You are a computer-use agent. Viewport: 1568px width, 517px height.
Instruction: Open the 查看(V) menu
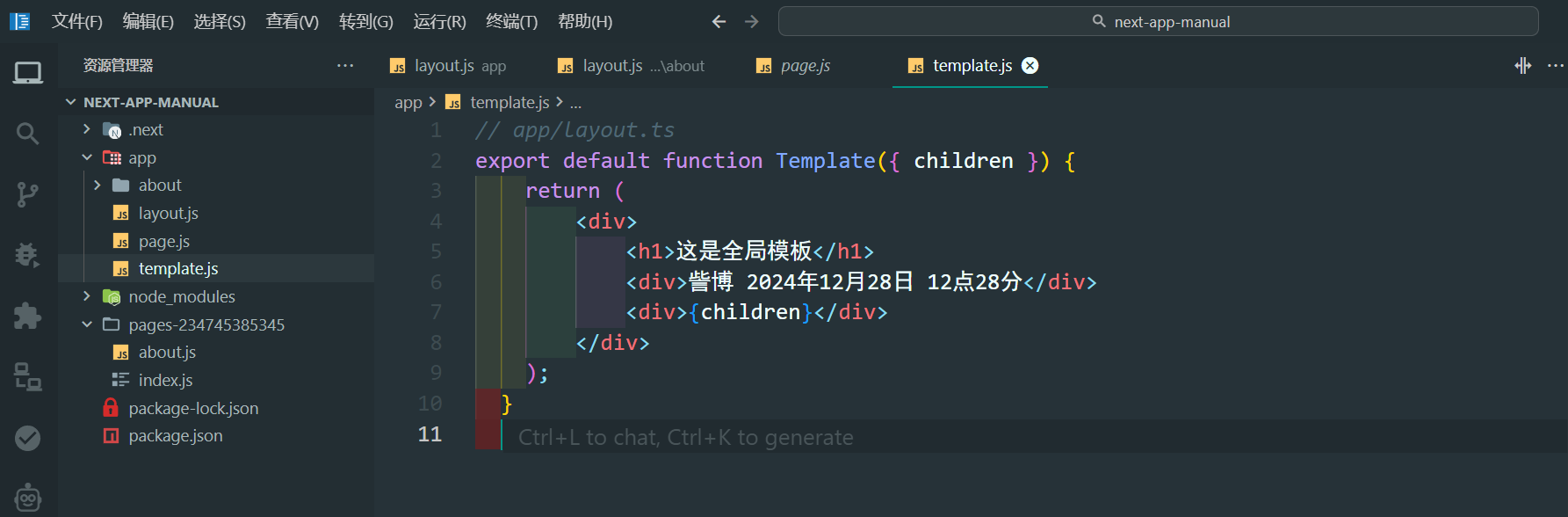click(293, 21)
